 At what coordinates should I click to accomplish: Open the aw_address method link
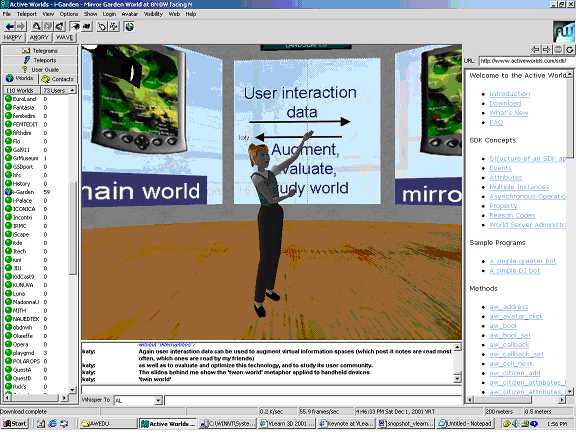[509, 307]
